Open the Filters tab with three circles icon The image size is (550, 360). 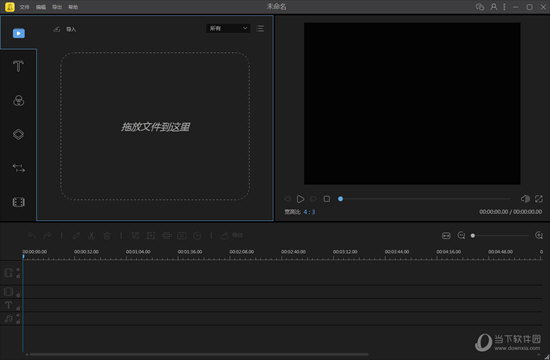click(19, 101)
